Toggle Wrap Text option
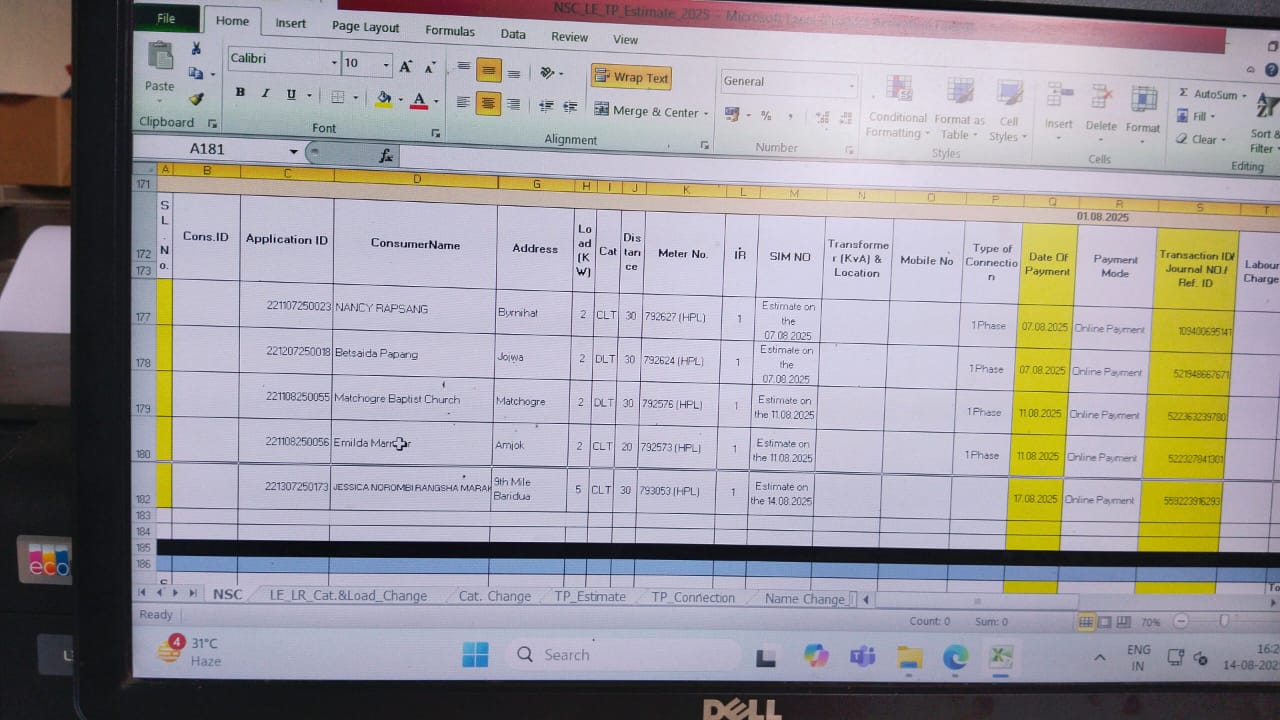This screenshot has width=1280, height=720. click(631, 77)
